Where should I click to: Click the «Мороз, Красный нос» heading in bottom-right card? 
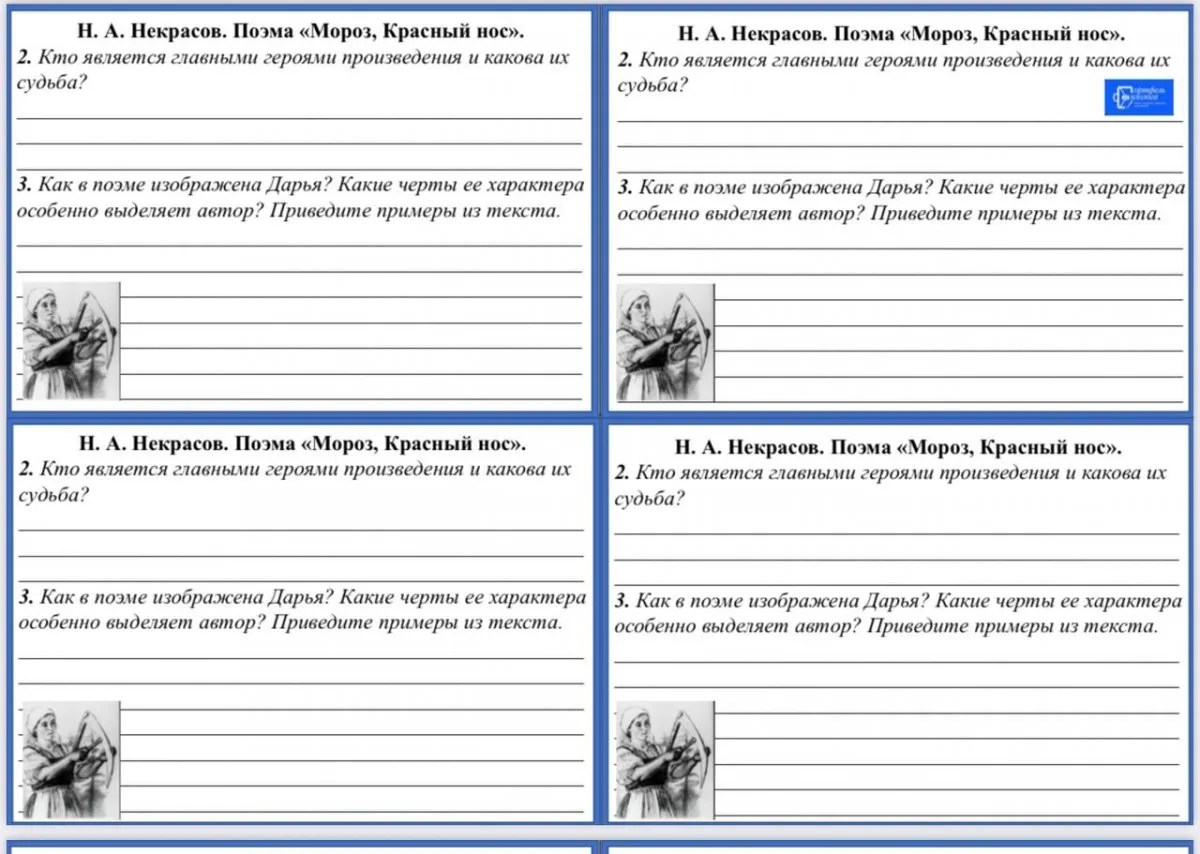point(897,447)
